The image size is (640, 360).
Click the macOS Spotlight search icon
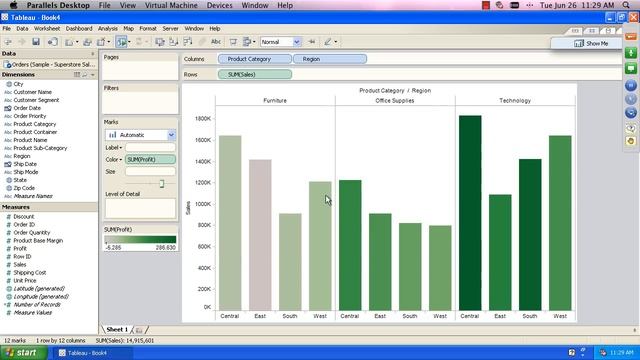[x=626, y=5]
